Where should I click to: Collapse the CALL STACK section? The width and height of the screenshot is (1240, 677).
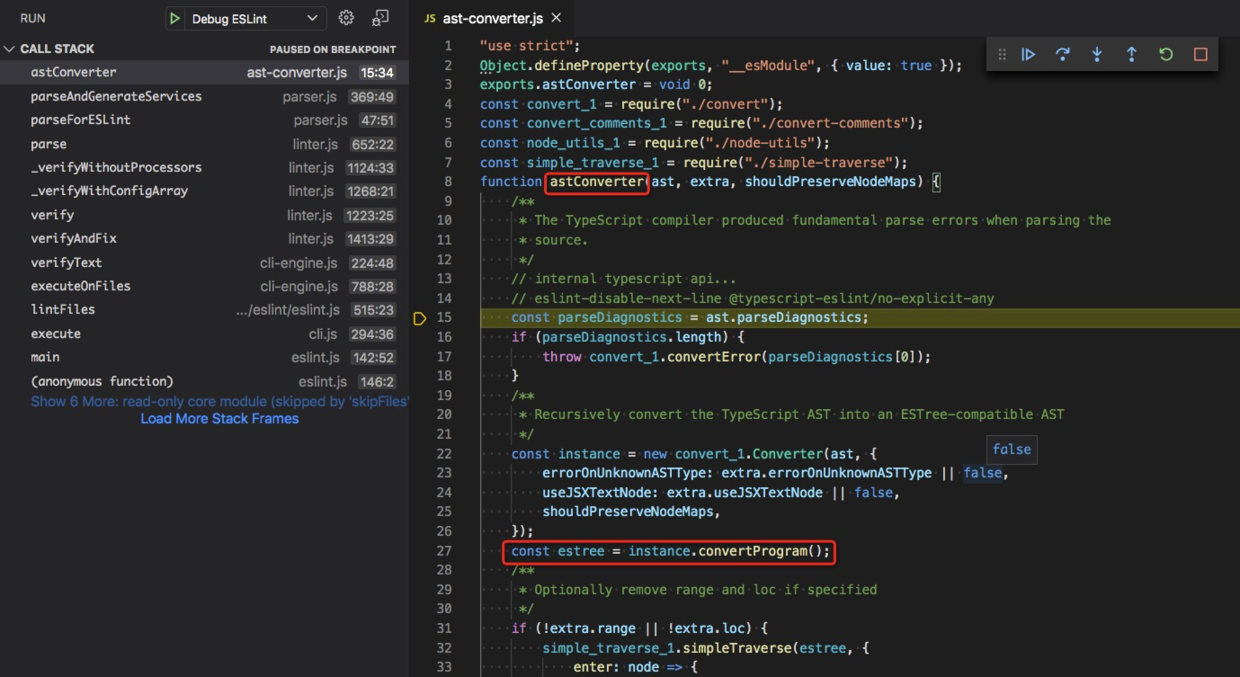(x=10, y=48)
